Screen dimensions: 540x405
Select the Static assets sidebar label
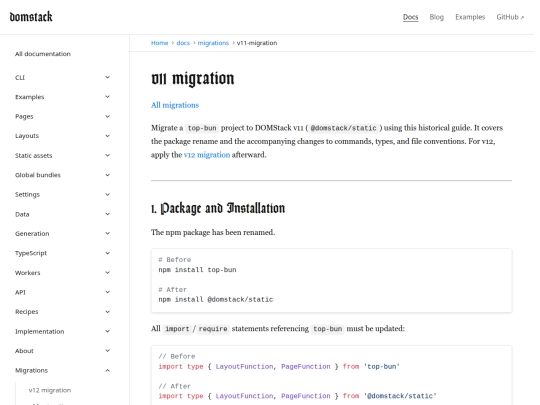pyautogui.click(x=33, y=155)
